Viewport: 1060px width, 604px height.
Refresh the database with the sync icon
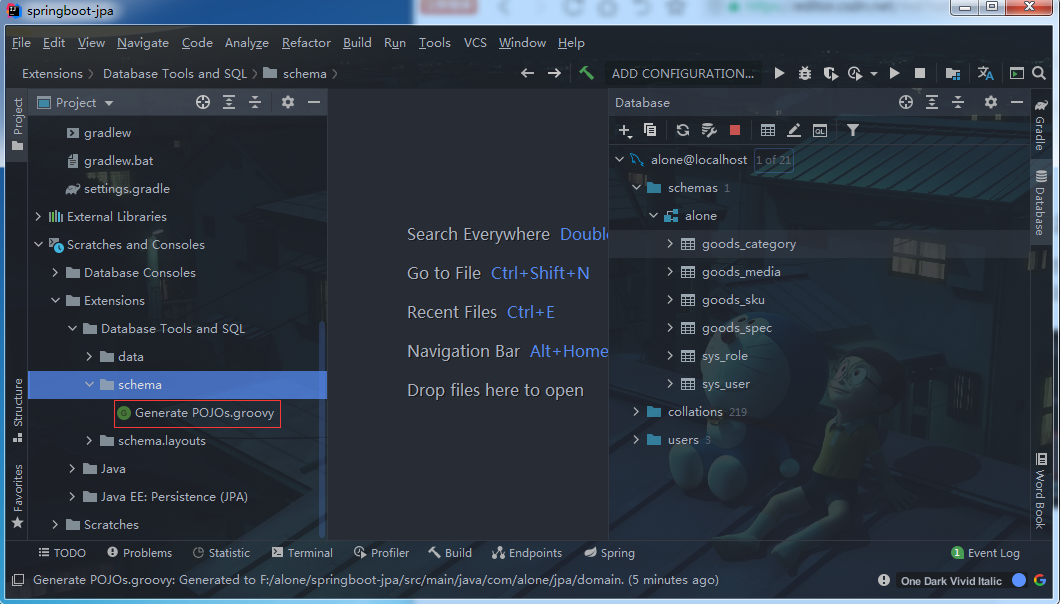coord(683,130)
